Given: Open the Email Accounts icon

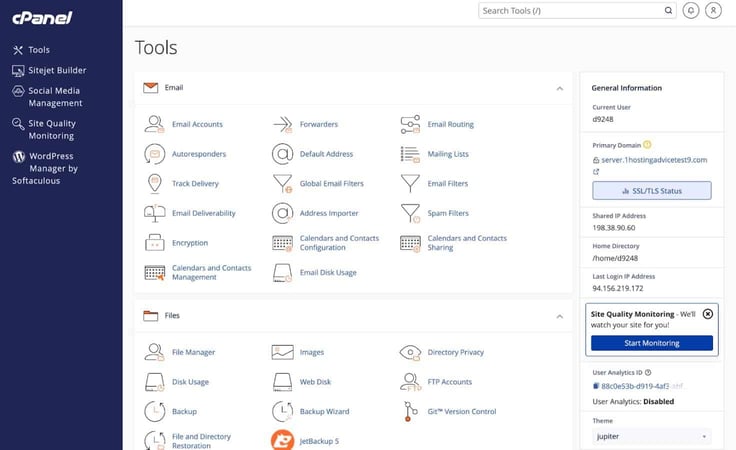Looking at the screenshot, I should [x=154, y=124].
